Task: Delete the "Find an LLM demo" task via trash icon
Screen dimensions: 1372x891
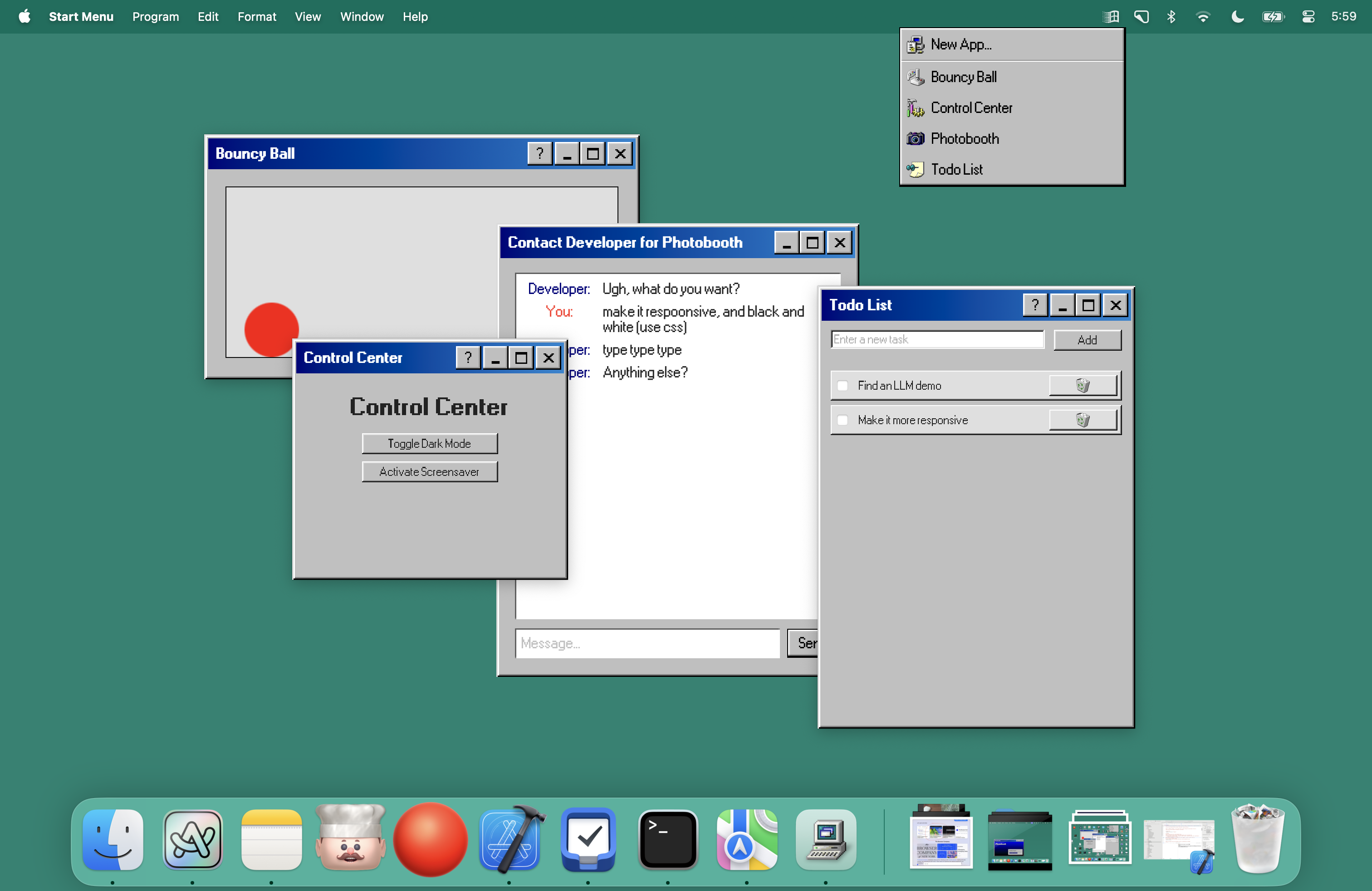Action: click(1083, 385)
